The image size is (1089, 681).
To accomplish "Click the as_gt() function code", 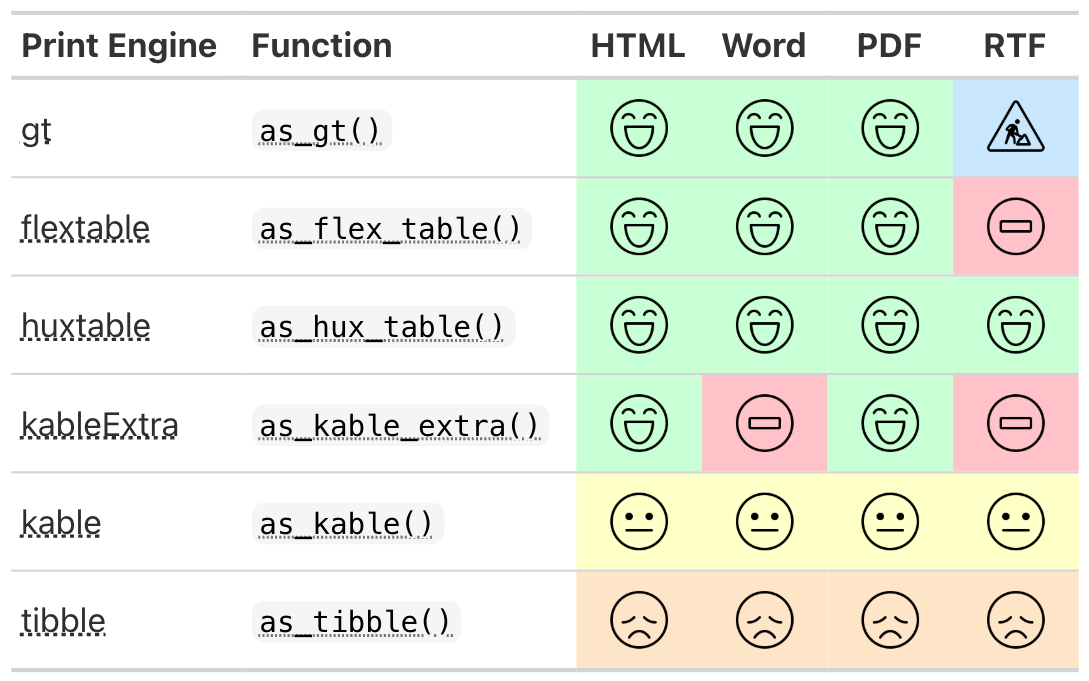I will click(320, 131).
